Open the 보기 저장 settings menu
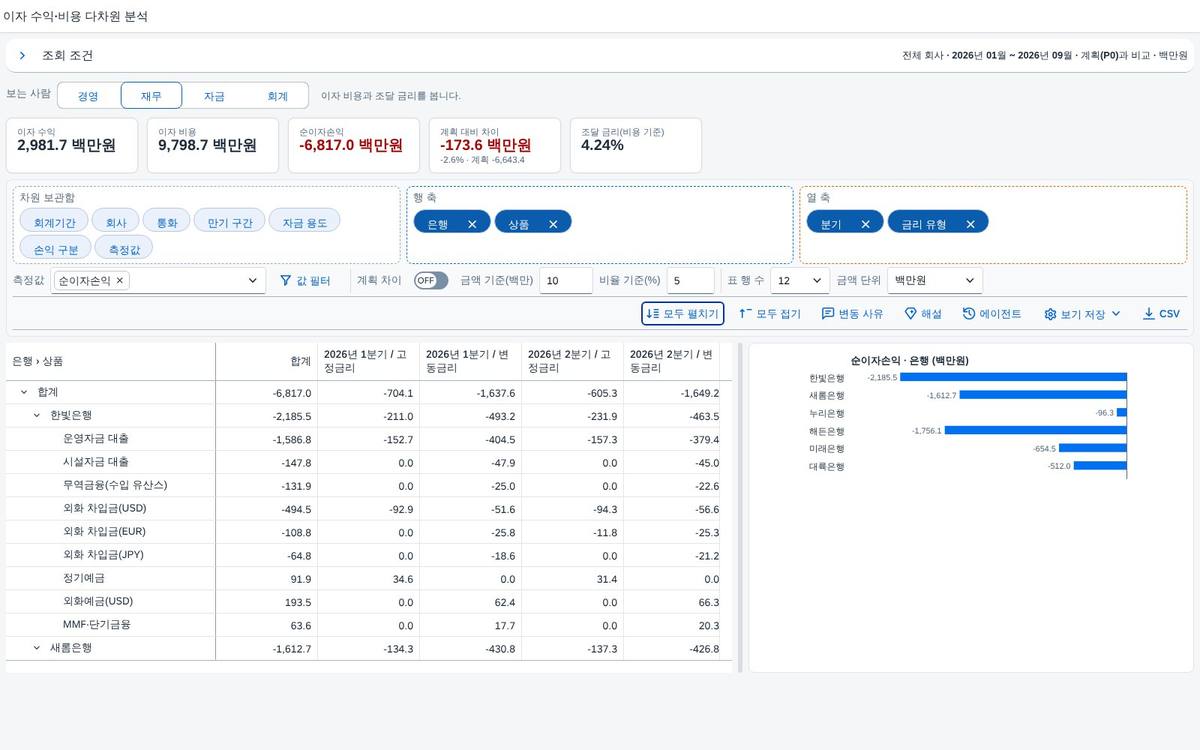 (x=1082, y=313)
